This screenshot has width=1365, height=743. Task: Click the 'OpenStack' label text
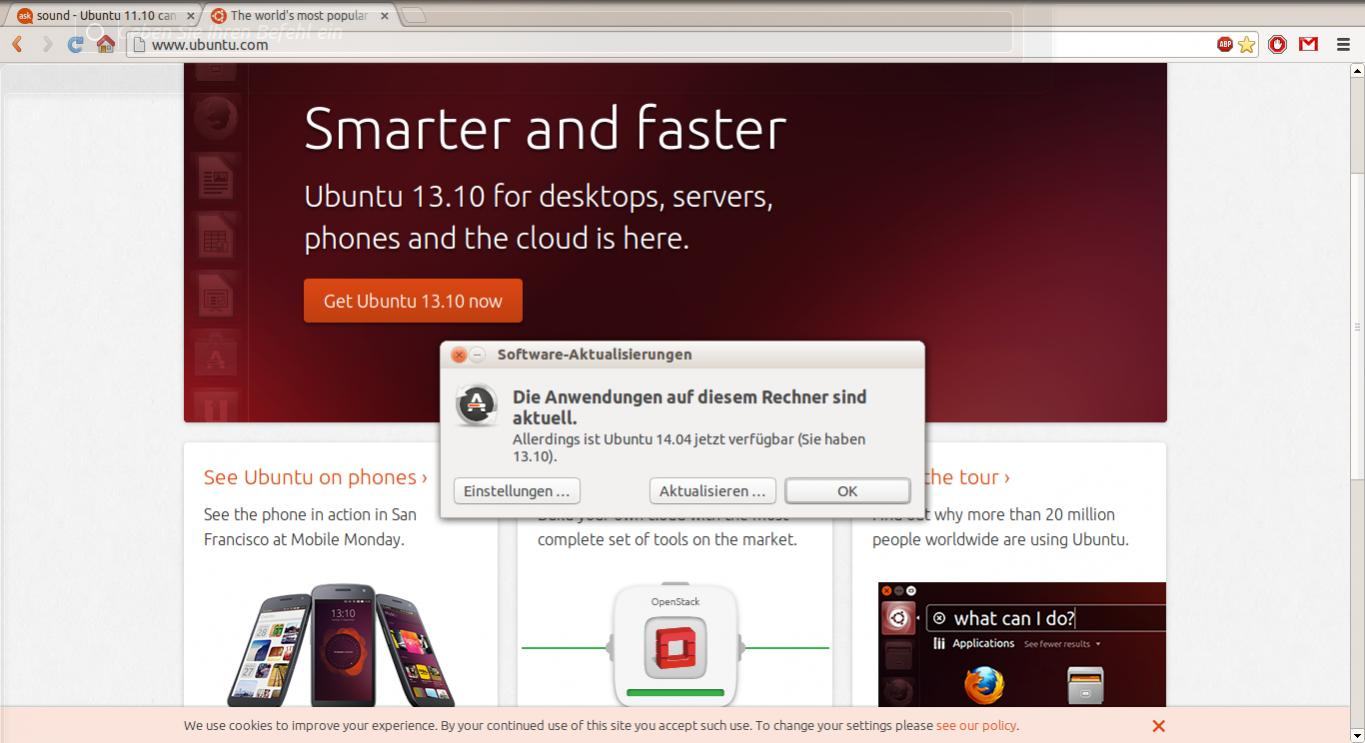675,602
